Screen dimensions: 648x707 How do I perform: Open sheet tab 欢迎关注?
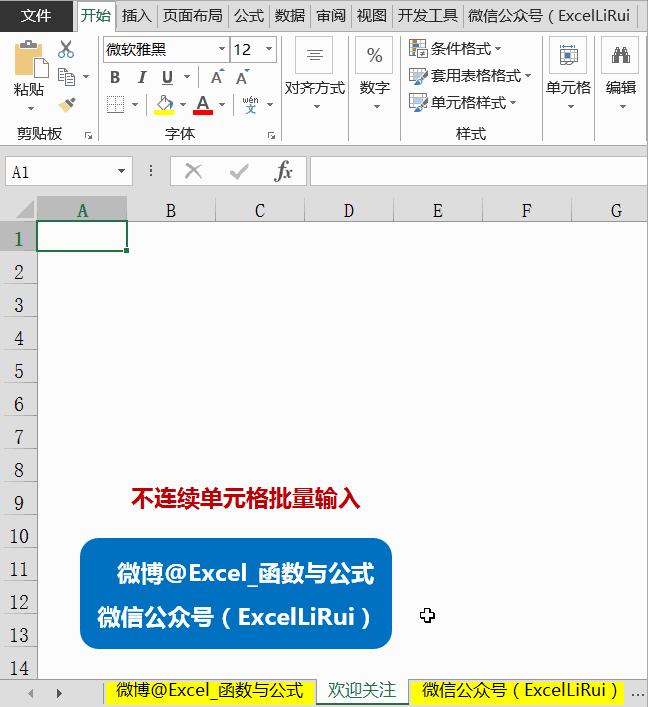pos(361,691)
